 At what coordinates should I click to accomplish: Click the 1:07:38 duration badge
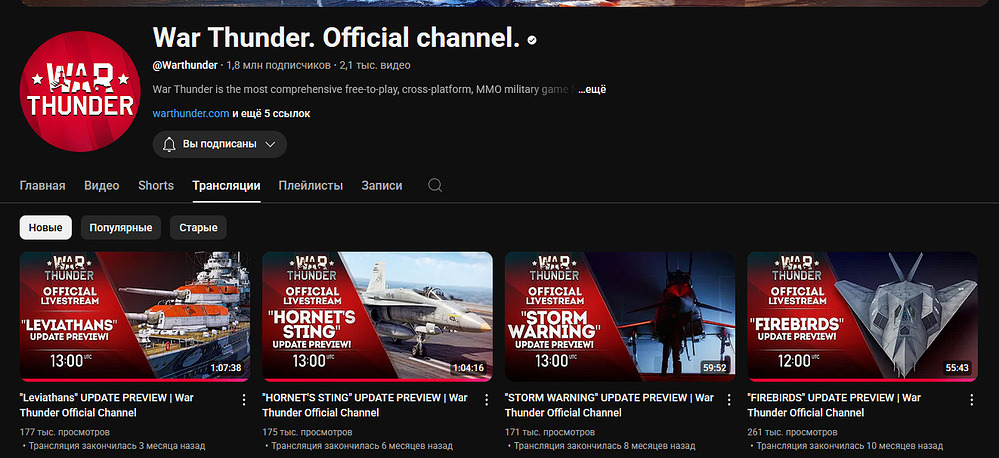click(x=226, y=368)
